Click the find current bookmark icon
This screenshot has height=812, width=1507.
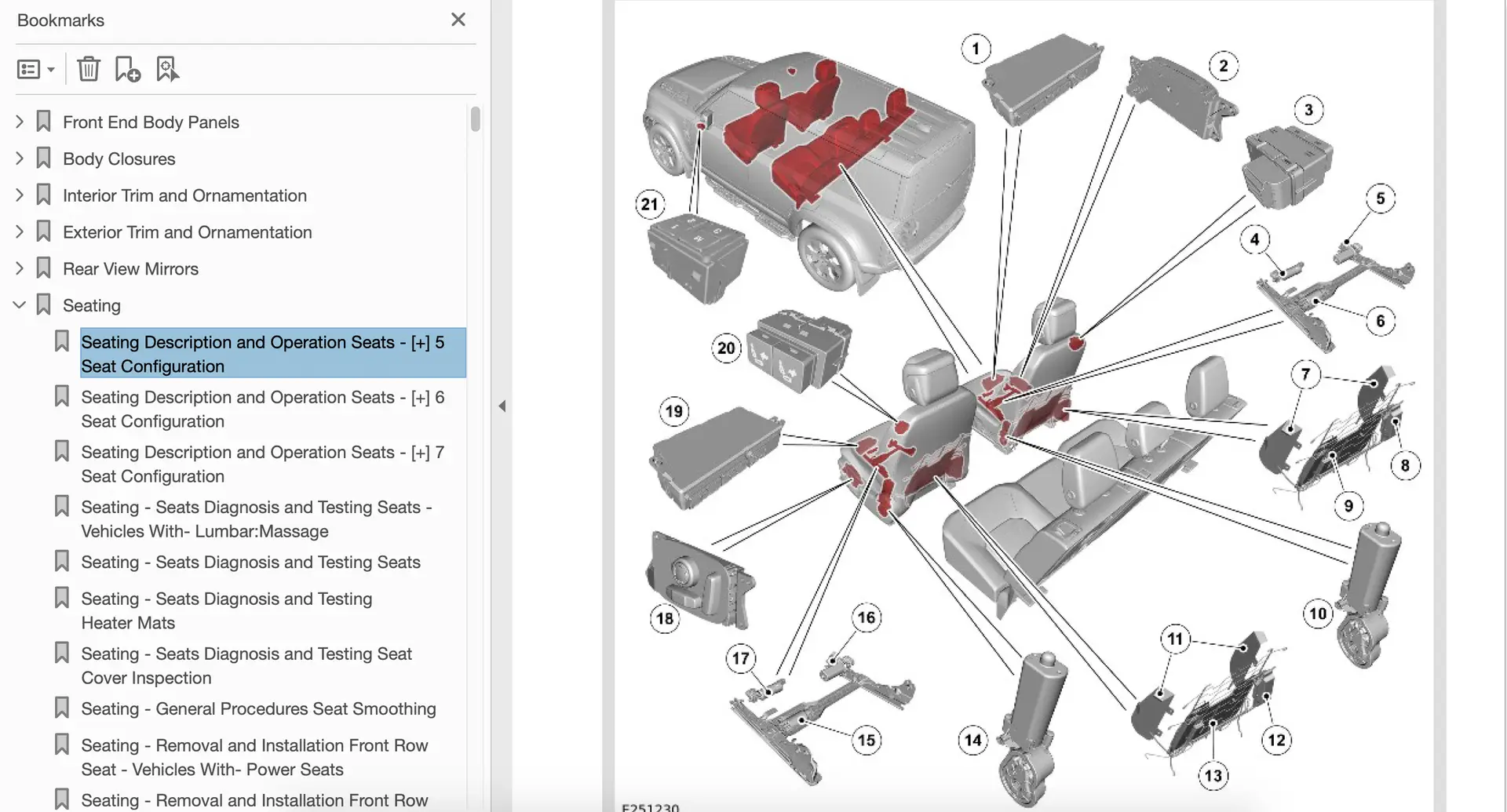(x=167, y=70)
